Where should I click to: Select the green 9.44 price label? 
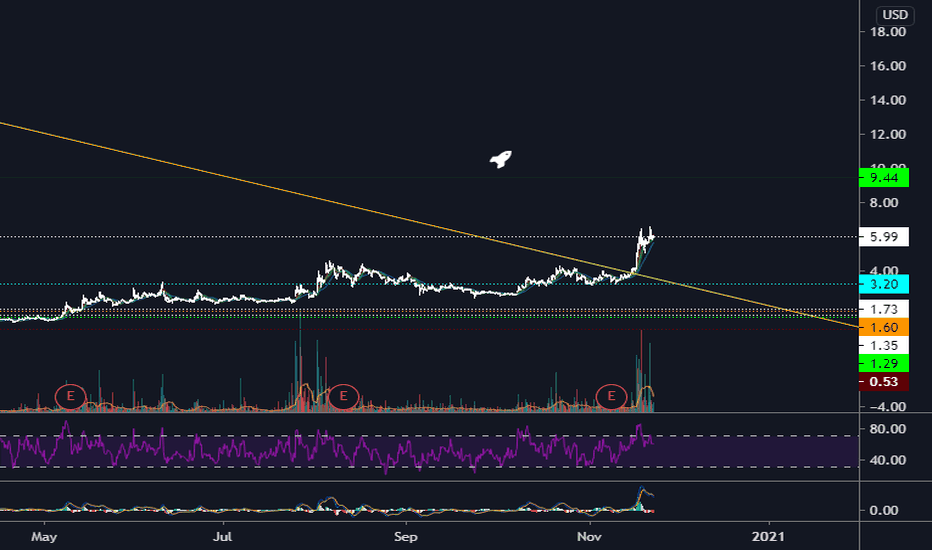(884, 177)
